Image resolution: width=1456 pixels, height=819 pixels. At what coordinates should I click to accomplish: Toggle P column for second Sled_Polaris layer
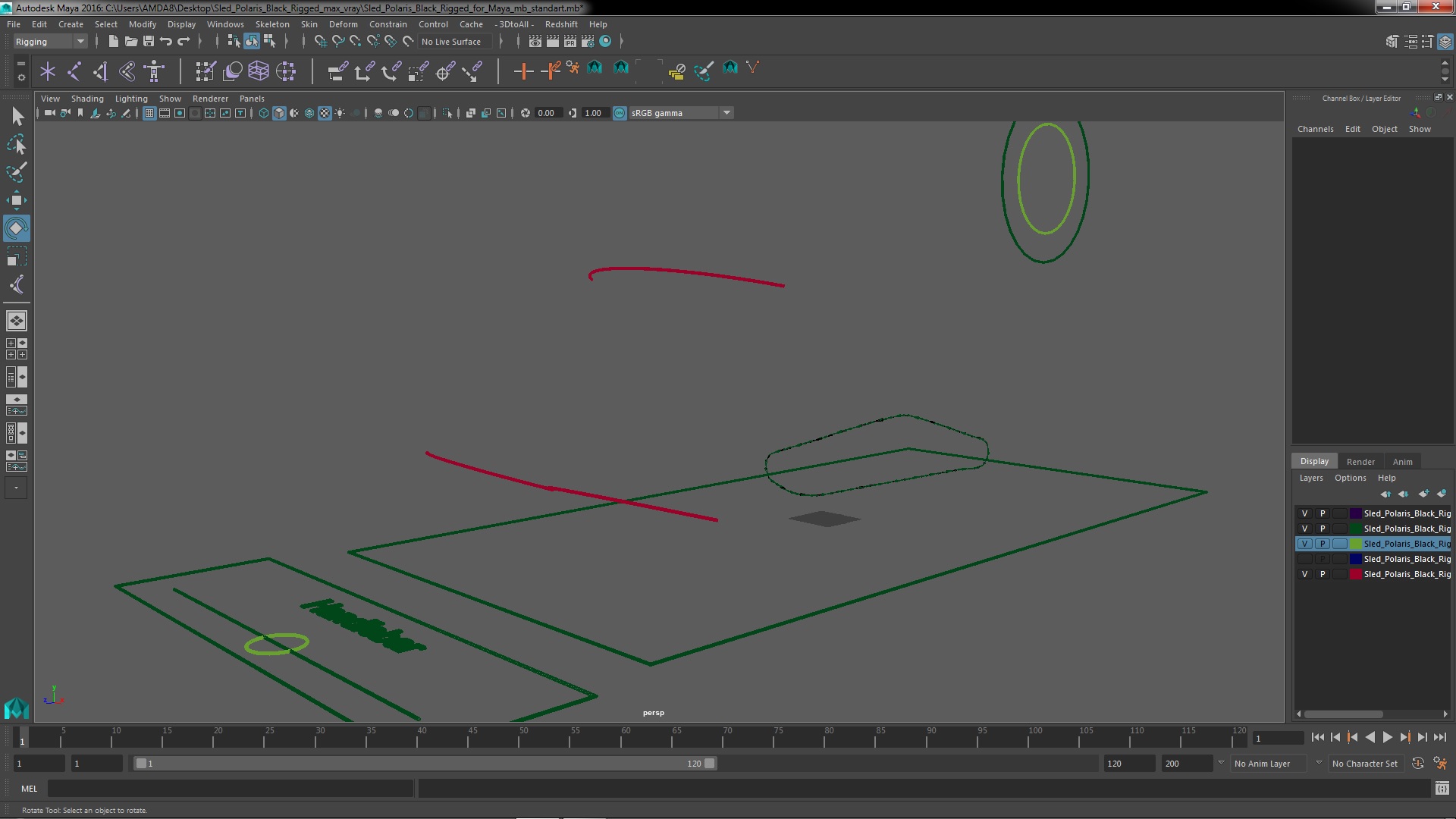[1322, 528]
